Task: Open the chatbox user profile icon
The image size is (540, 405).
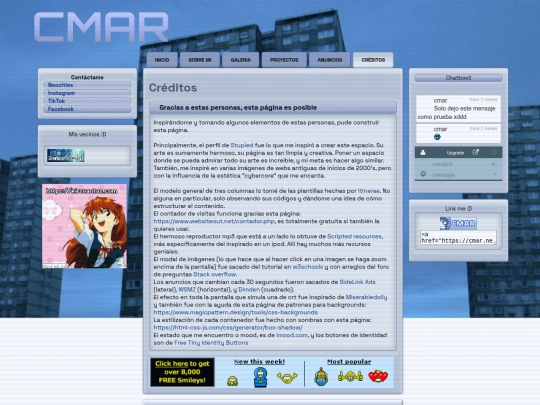Action: [x=423, y=153]
